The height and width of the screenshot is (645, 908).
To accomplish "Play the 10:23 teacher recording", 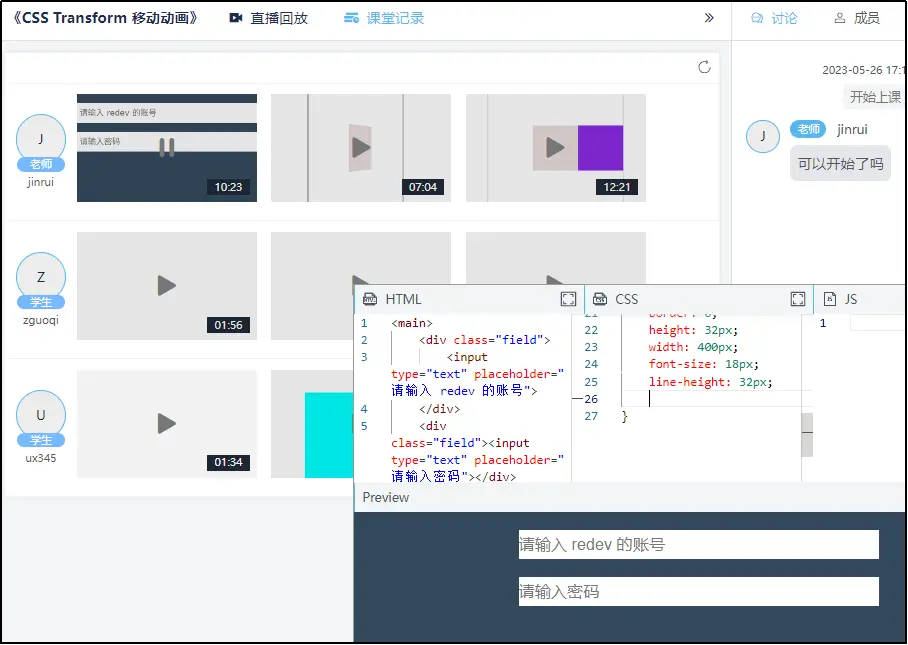I will tap(166, 148).
